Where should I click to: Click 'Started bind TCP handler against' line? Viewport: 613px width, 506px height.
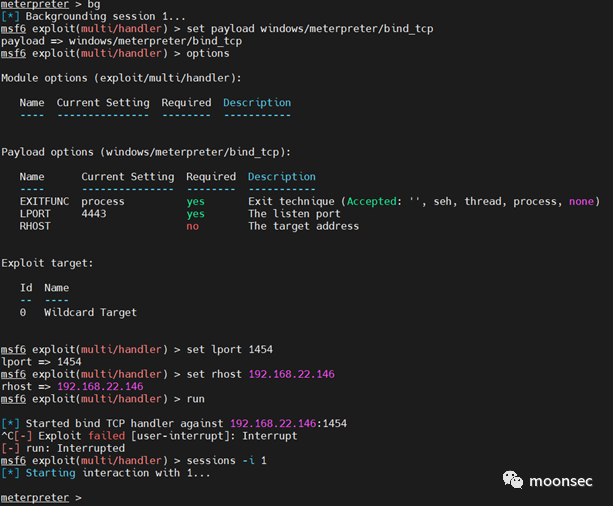[174, 423]
